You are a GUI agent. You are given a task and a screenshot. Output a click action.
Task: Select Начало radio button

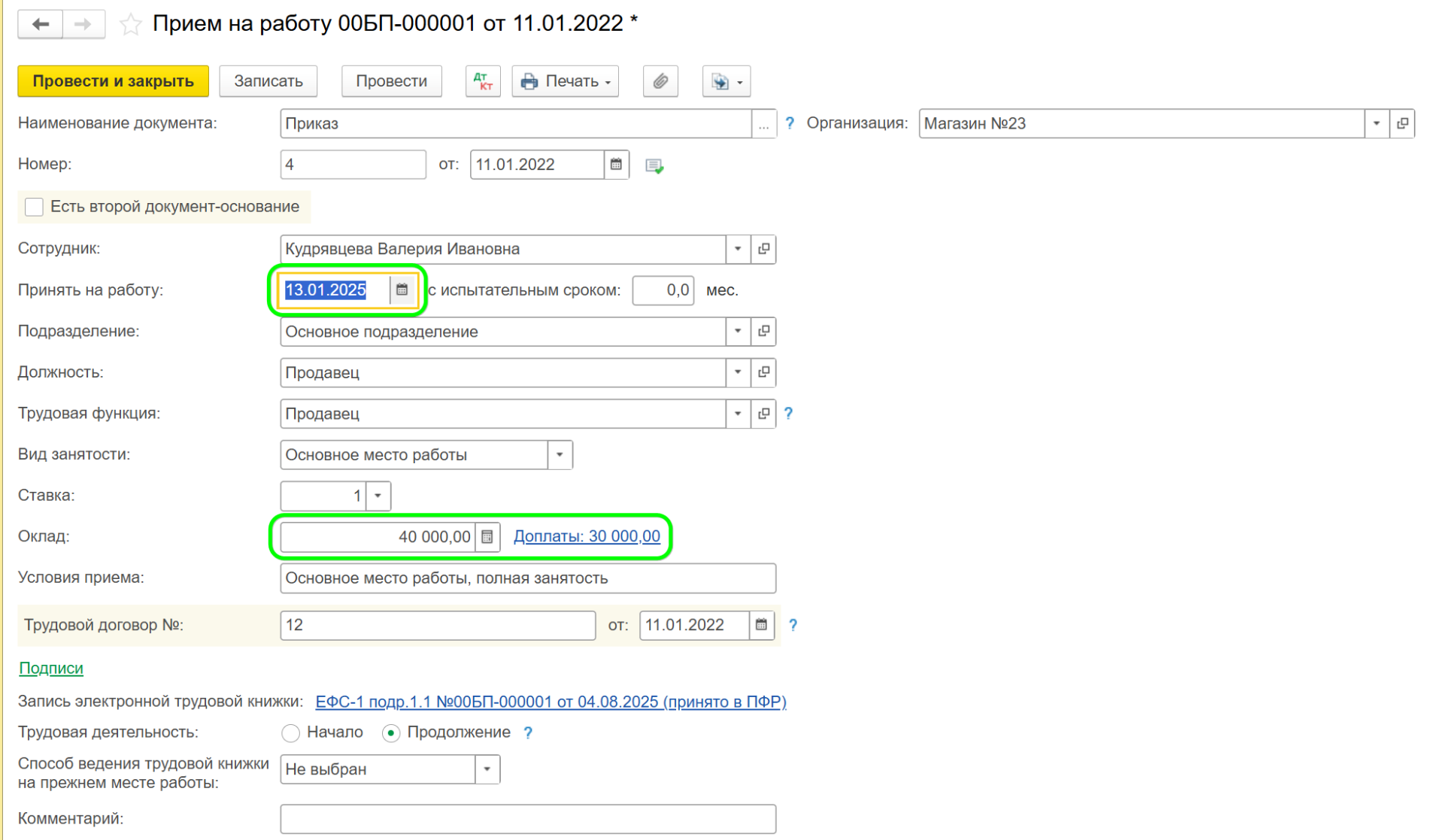pyautogui.click(x=290, y=732)
